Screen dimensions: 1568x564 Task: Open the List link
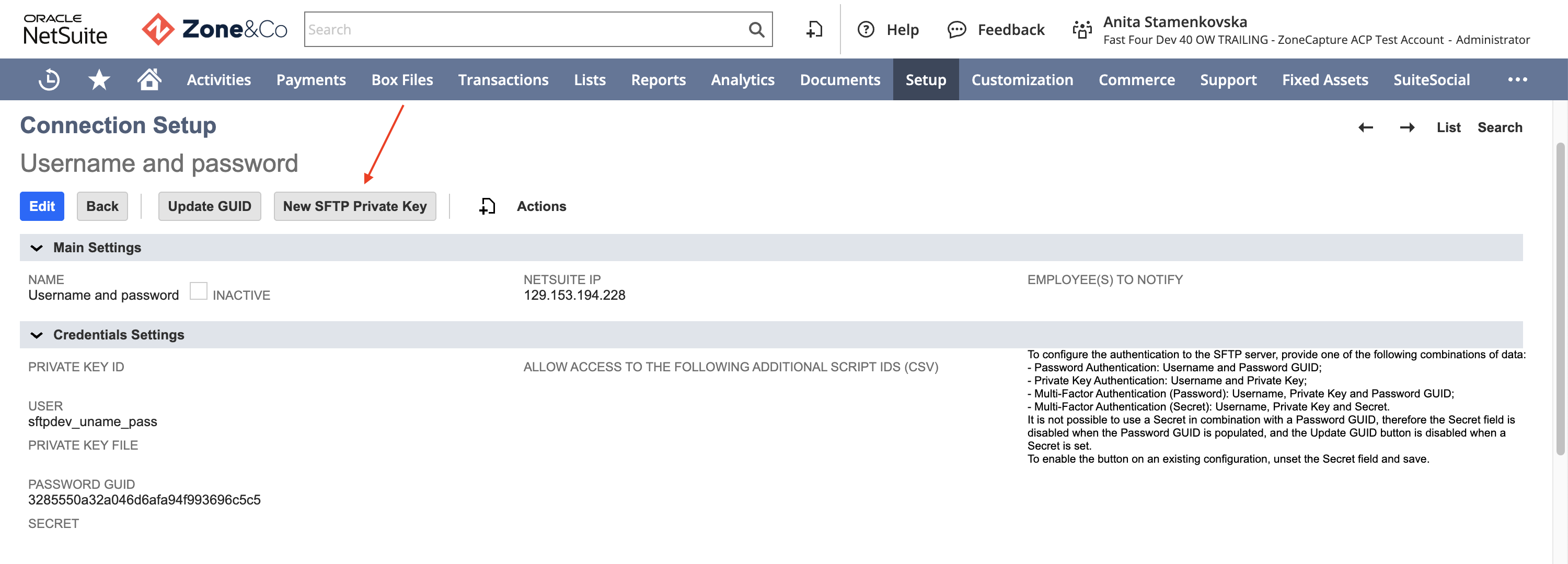1448,127
